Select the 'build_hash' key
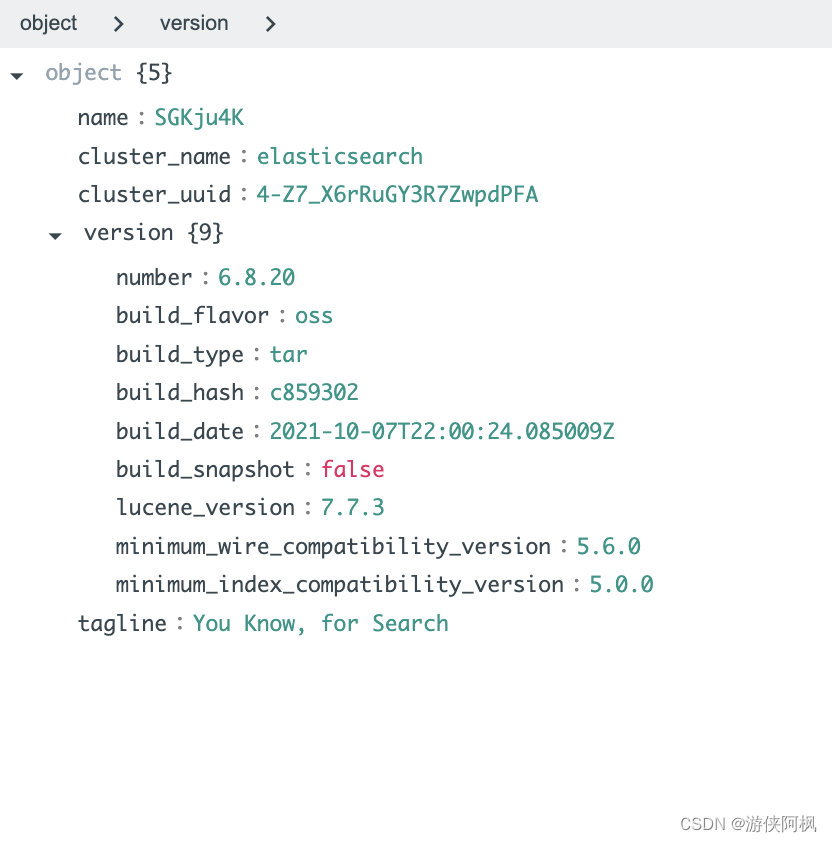The height and width of the screenshot is (842, 832). pyautogui.click(x=180, y=393)
